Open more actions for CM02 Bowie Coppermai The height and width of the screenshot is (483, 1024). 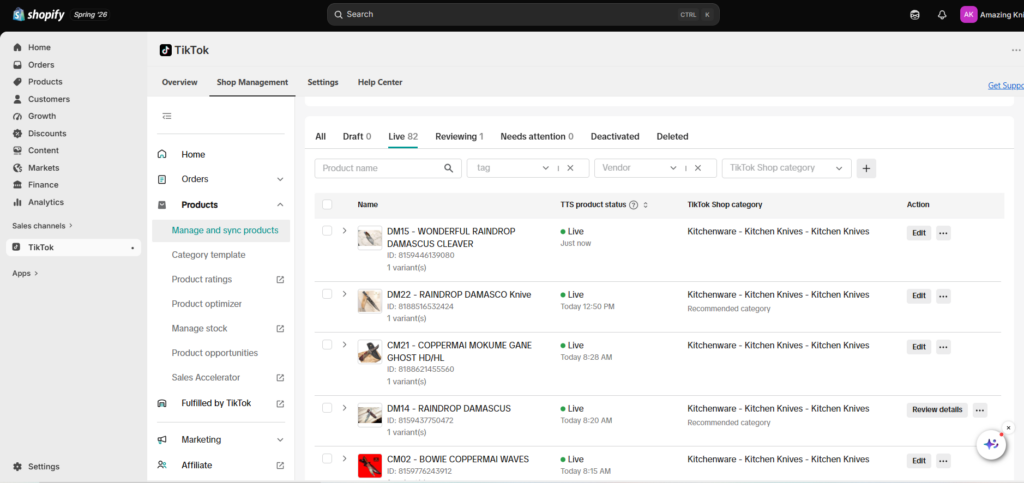tap(943, 461)
